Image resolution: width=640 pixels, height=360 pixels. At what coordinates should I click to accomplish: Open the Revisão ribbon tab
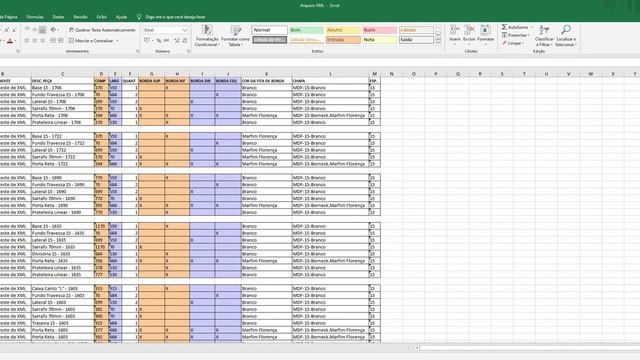point(80,17)
